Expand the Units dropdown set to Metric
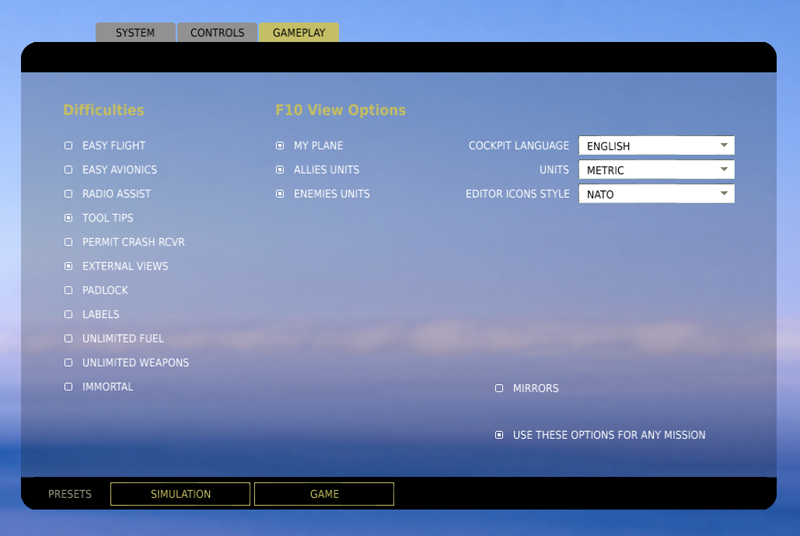 656,170
